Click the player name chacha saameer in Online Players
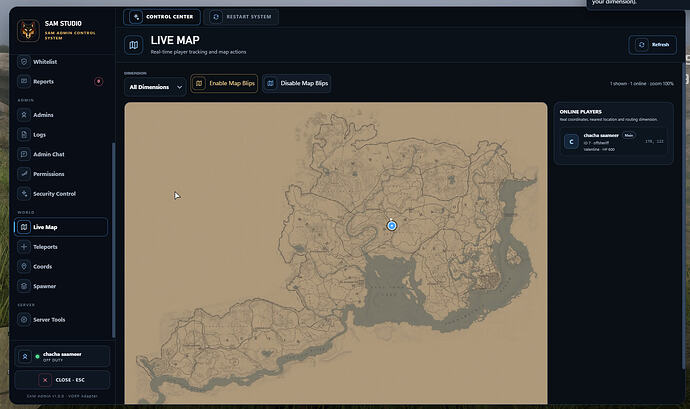Screen dimensions: 690x409 click(x=601, y=135)
